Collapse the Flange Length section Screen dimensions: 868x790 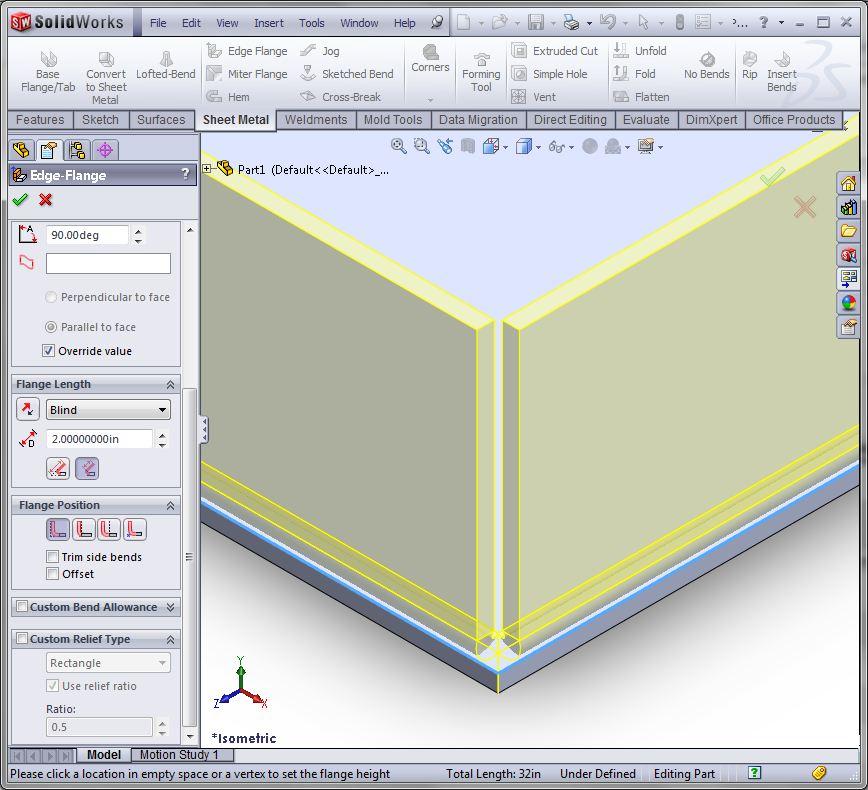click(x=170, y=384)
